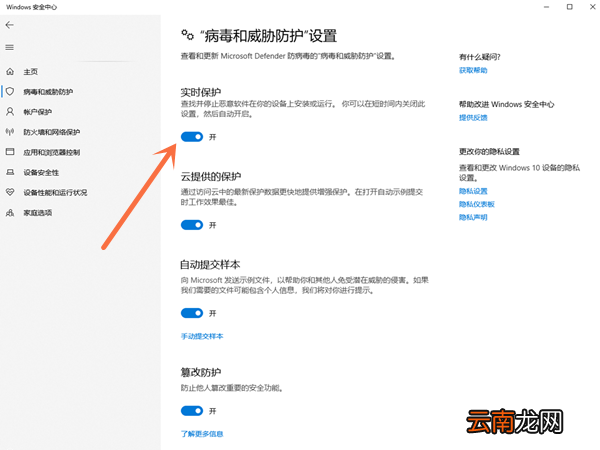The width and height of the screenshot is (600, 450).
Task: Select 病毒和威胁防护 in the sidebar
Action: point(48,92)
